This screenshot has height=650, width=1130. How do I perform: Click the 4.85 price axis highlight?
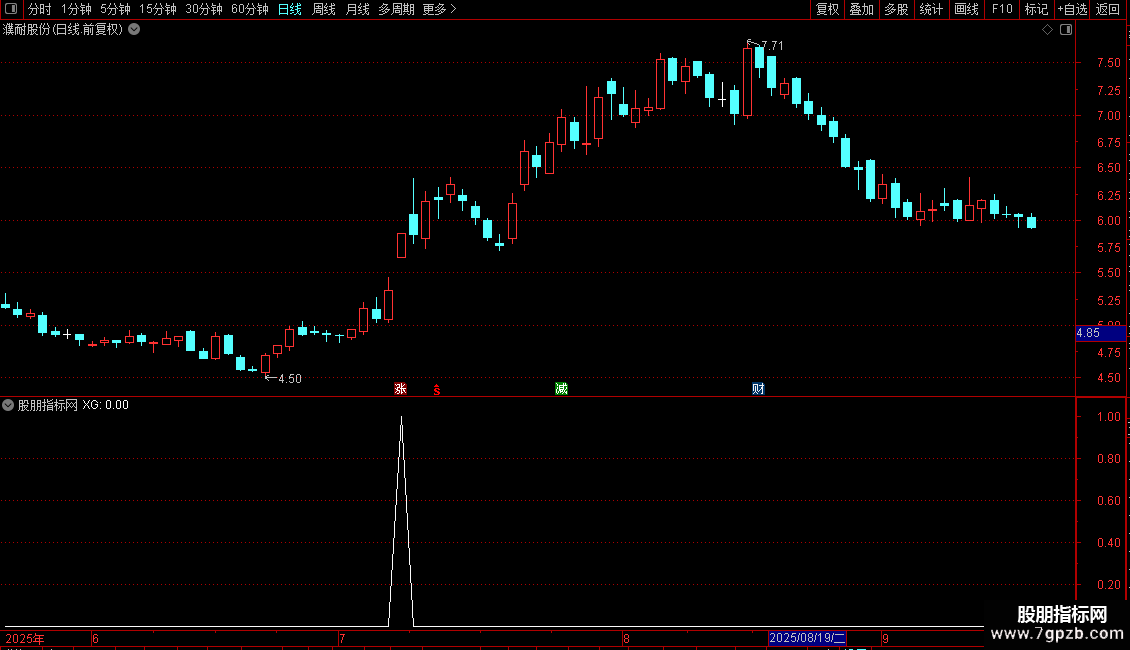pyautogui.click(x=1100, y=333)
